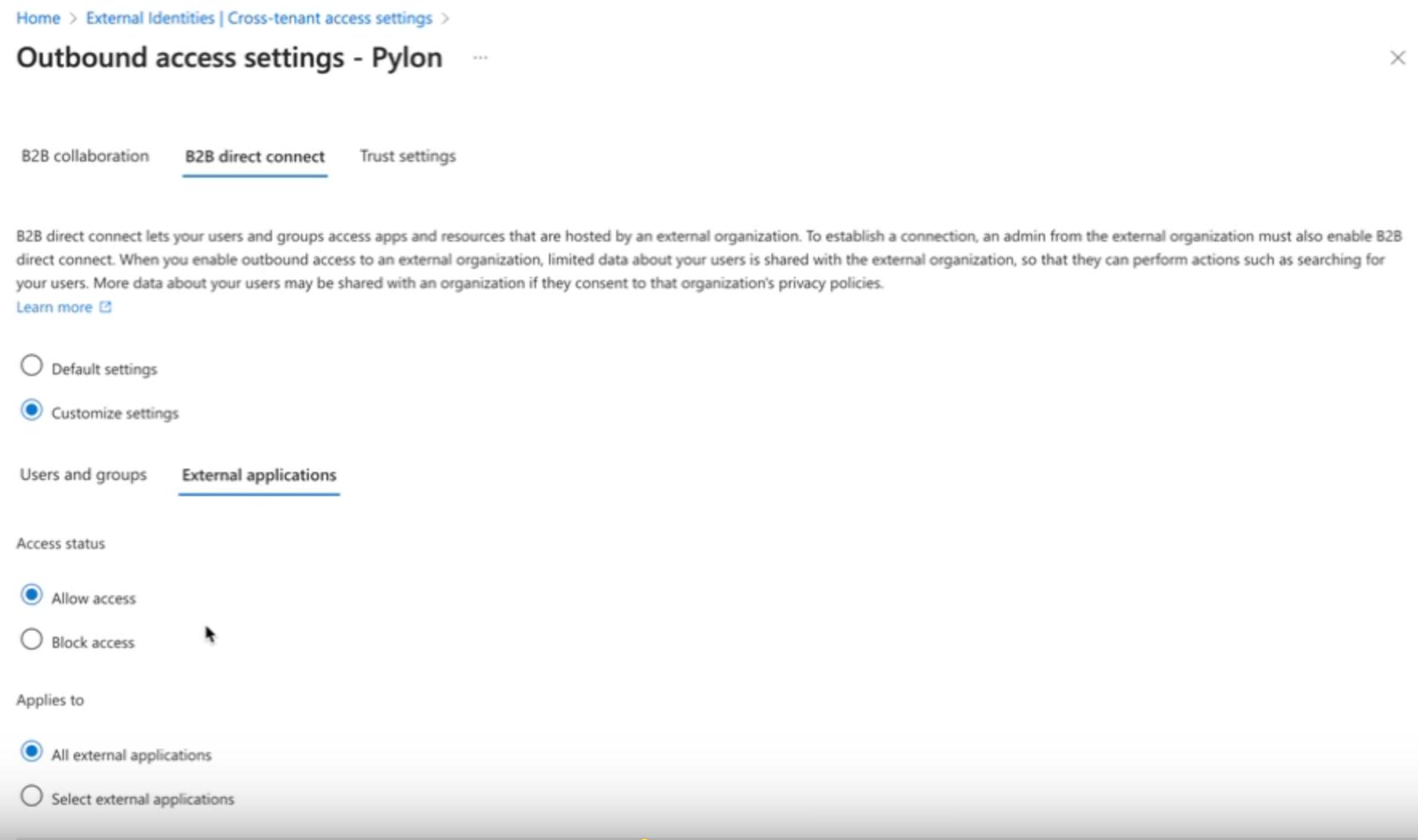Screen dimensions: 1418x840
Task: Select All external applications radio button
Action: point(31,752)
